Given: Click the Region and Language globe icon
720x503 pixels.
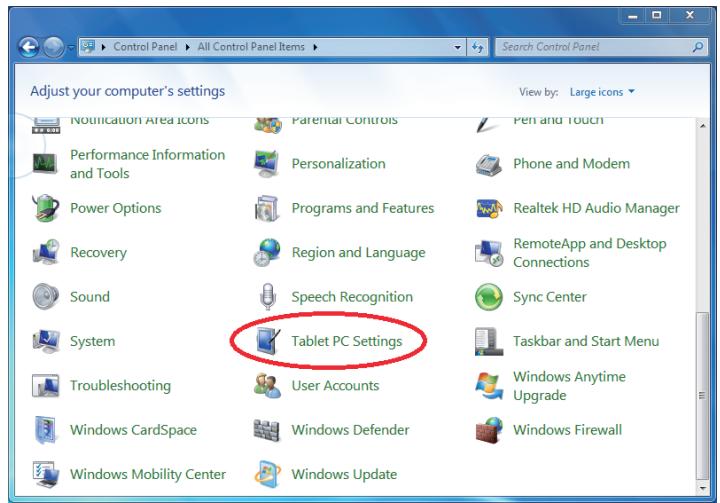Looking at the screenshot, I should tap(267, 252).
